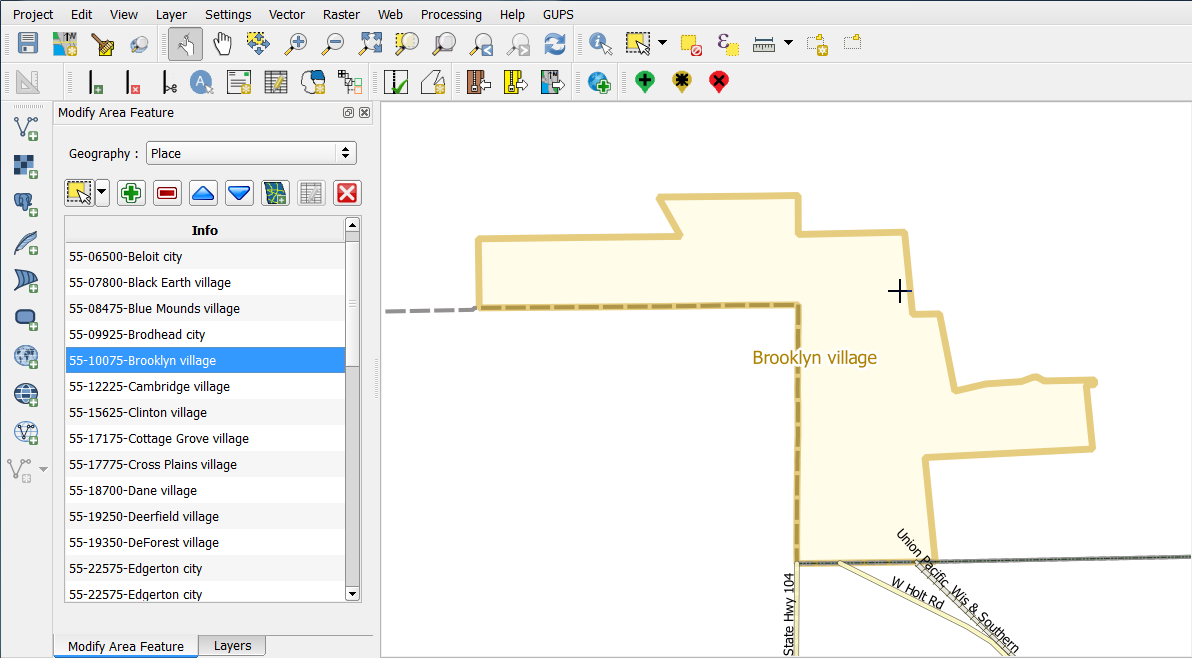This screenshot has height=658, width=1192.
Task: Click the red X cancel icon in panel
Action: (347, 193)
